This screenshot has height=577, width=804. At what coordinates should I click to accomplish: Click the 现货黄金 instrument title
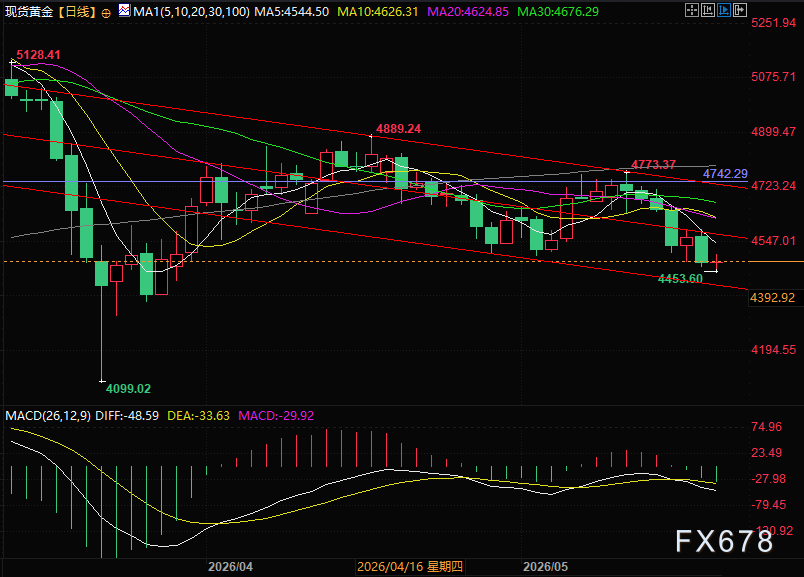[x=29, y=12]
